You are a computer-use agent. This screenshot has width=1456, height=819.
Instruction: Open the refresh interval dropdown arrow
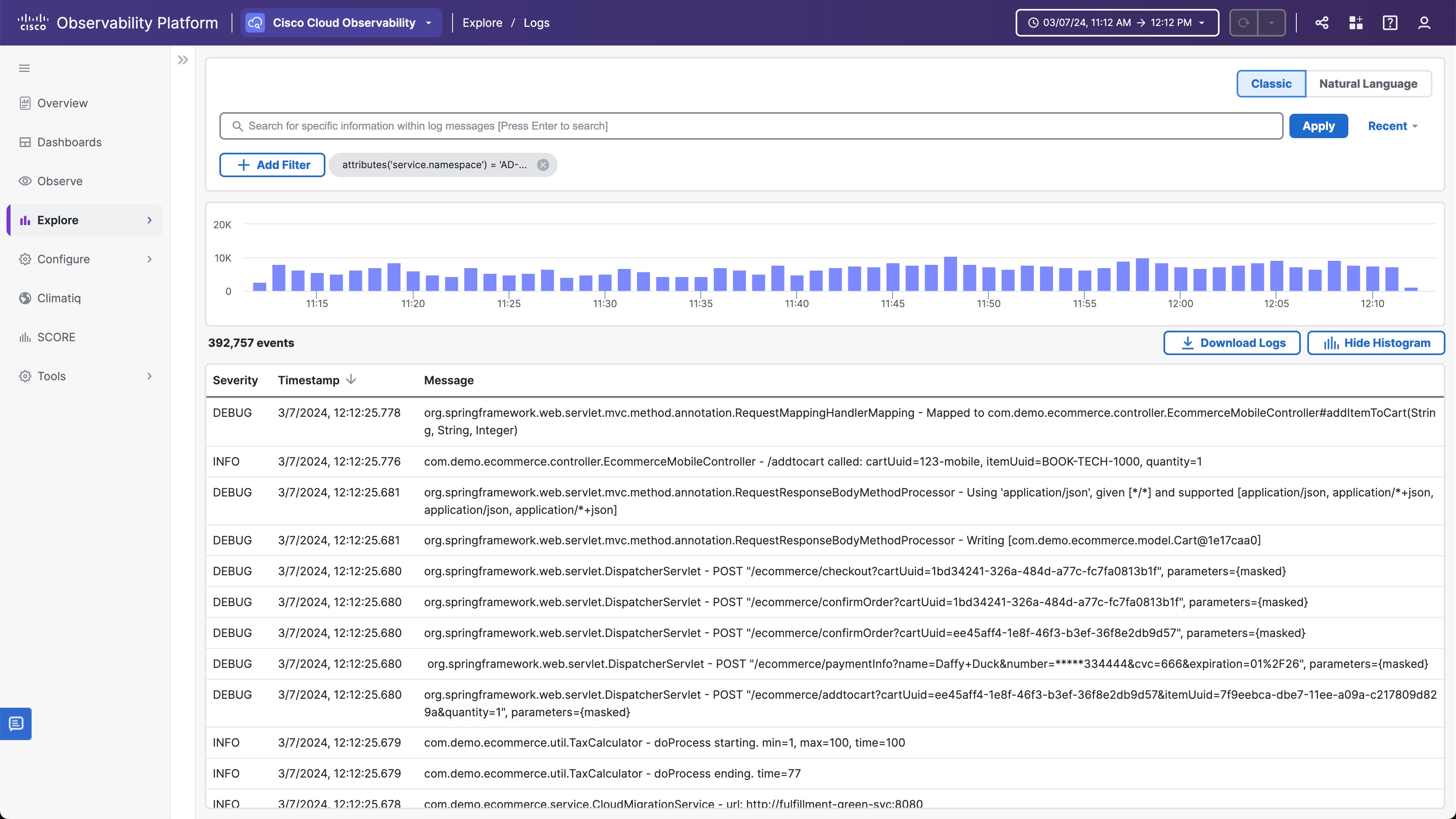1271,23
